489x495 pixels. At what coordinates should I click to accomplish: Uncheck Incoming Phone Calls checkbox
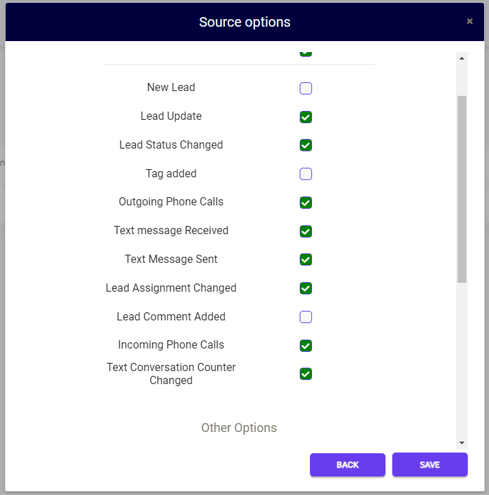(305, 345)
